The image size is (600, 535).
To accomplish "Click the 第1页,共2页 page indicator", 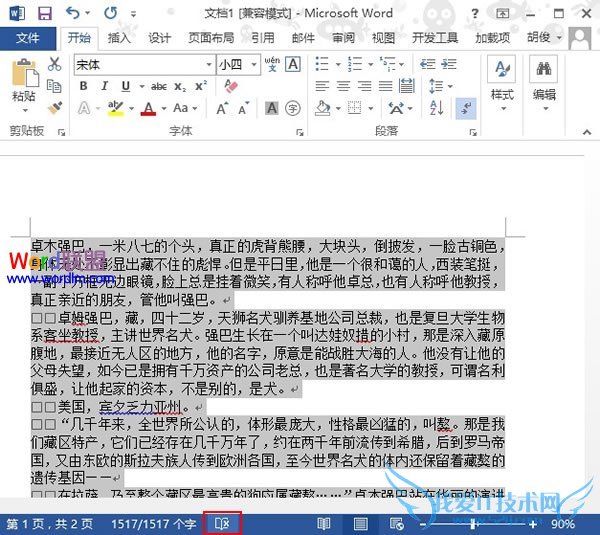I will click(x=49, y=524).
